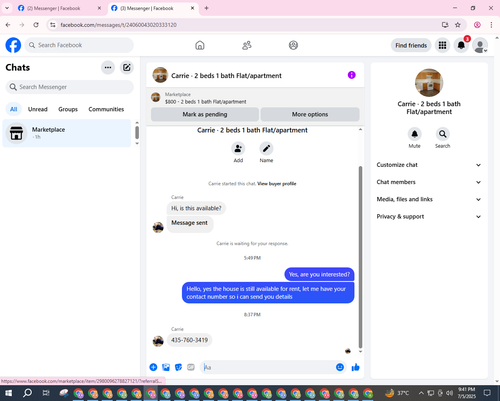
Task: Expand Customize chat section
Action: (x=429, y=165)
